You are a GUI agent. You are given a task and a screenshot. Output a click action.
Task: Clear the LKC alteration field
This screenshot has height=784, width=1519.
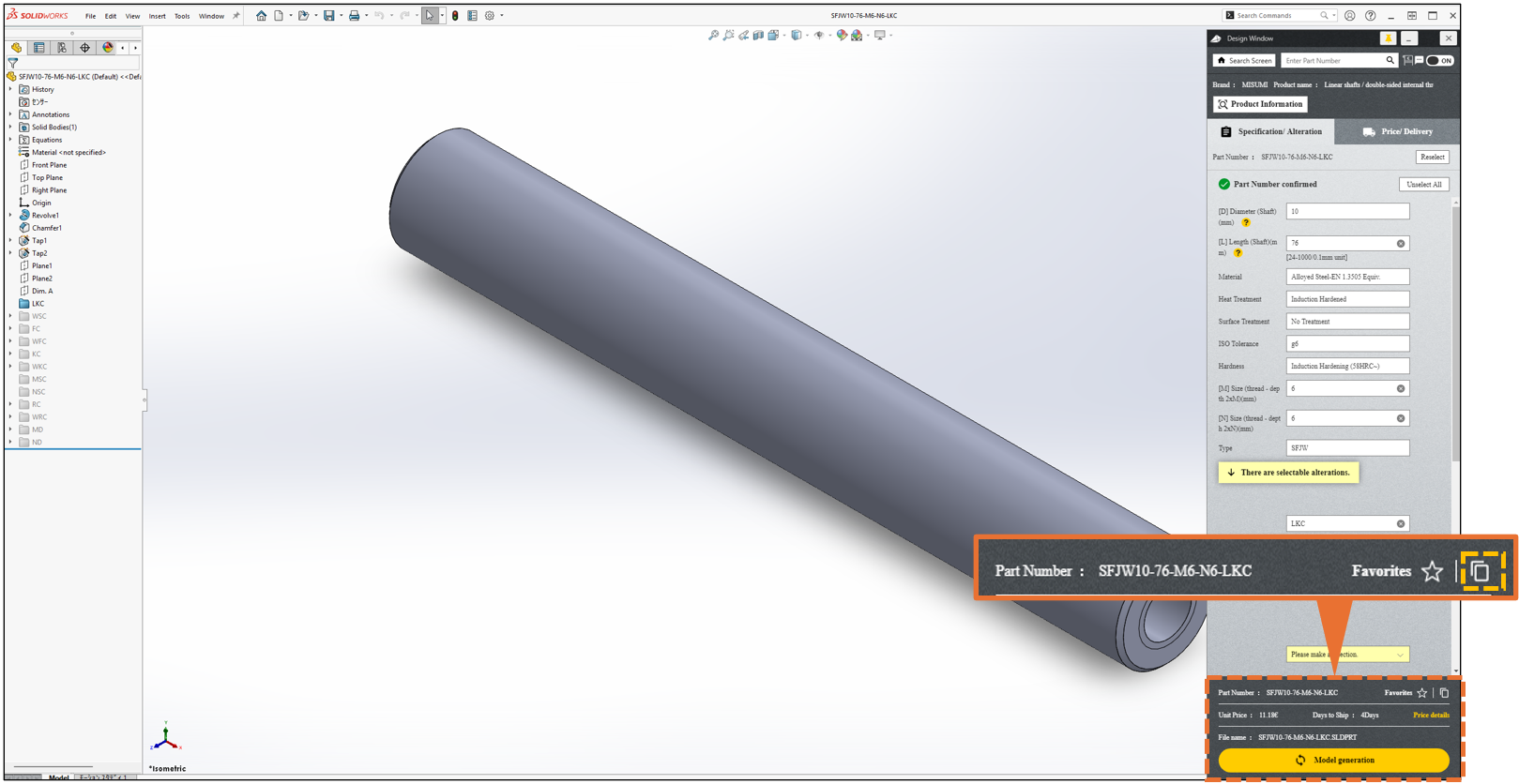(1401, 524)
